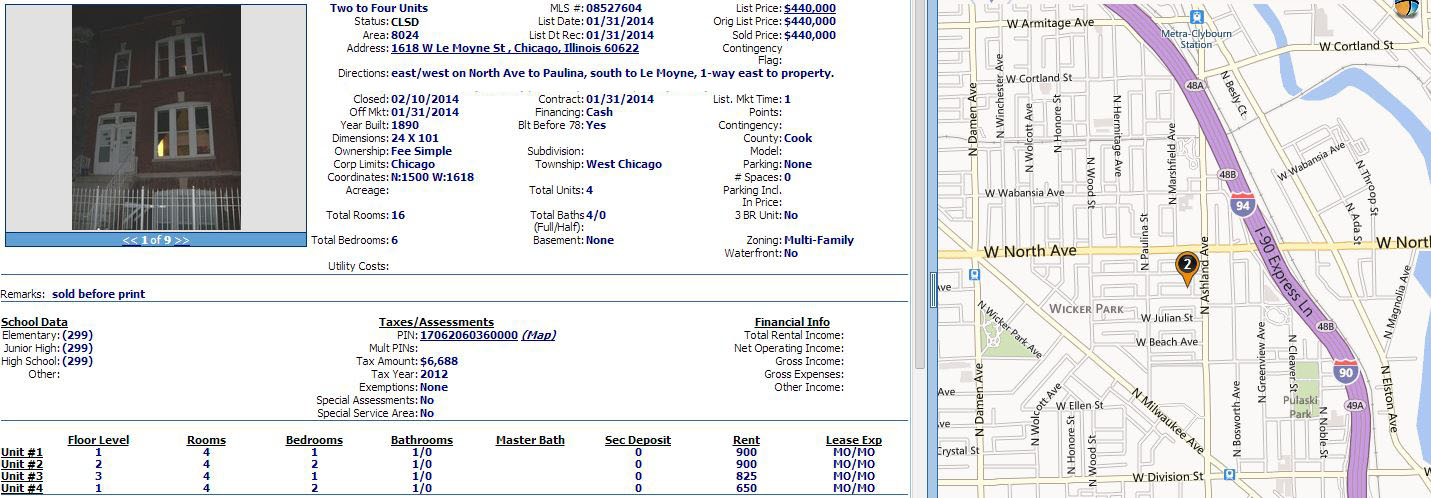The width and height of the screenshot is (1431, 498).
Task: Go to previous photo with << arrows
Action: [129, 240]
